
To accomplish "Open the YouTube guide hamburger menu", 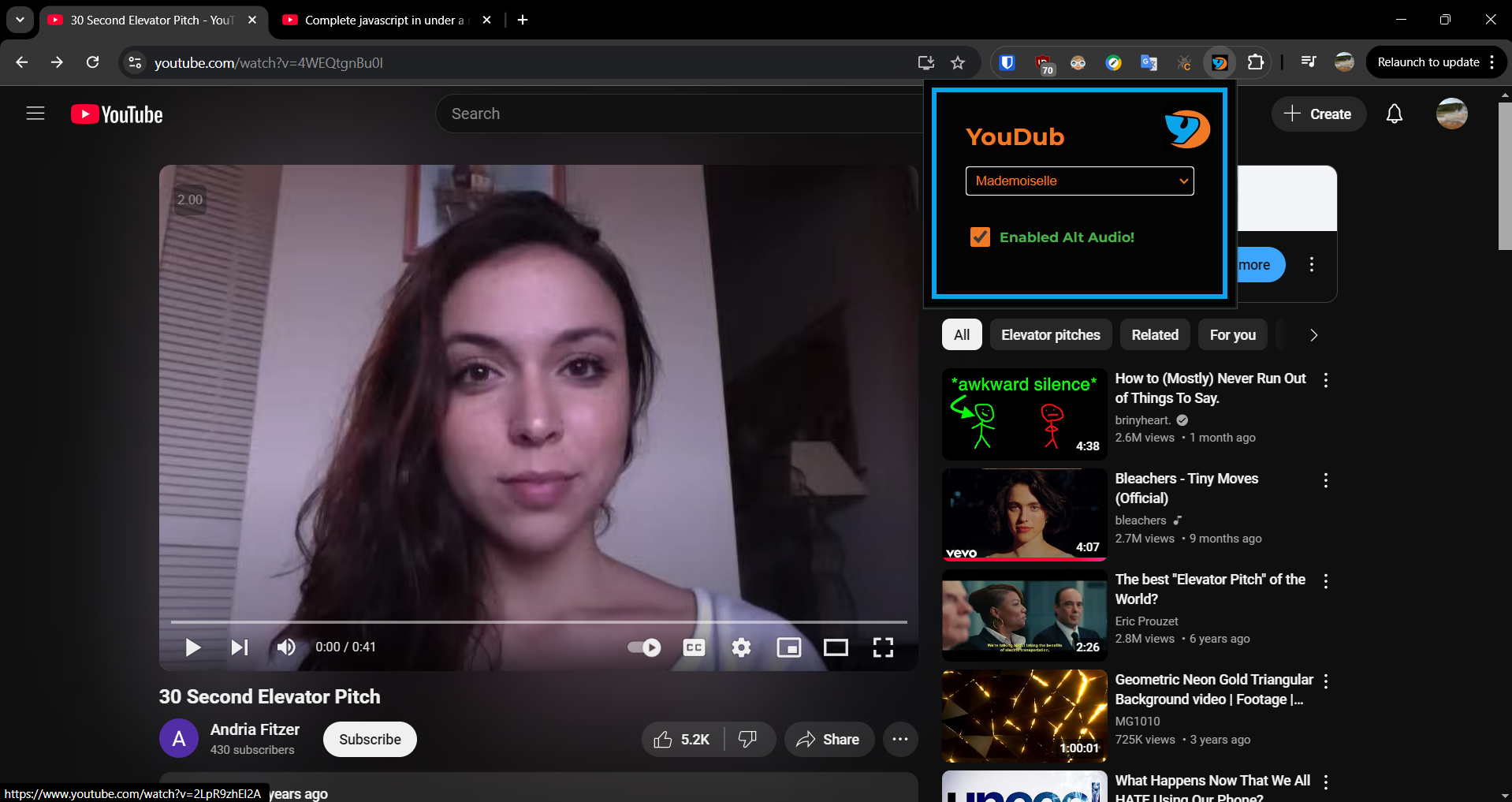I will click(x=35, y=114).
